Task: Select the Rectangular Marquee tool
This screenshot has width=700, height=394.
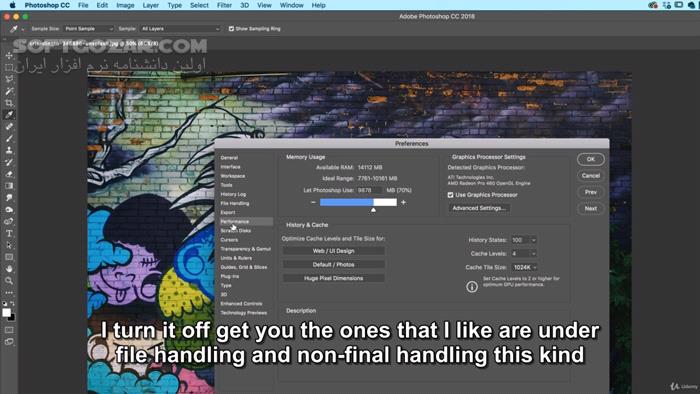Action: coord(9,67)
